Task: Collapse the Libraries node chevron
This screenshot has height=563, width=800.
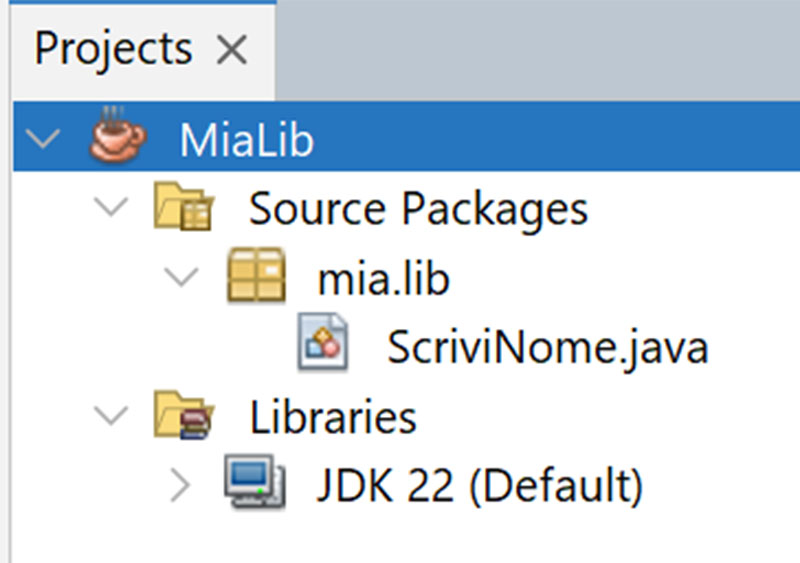Action: pos(111,415)
